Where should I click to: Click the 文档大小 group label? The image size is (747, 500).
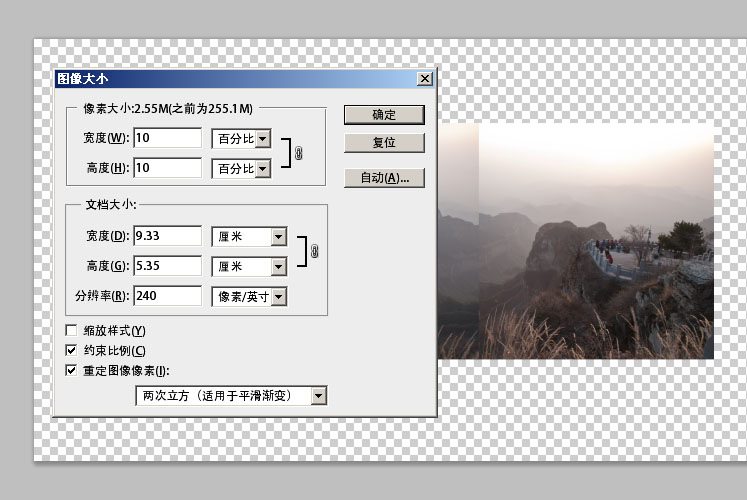pos(111,205)
